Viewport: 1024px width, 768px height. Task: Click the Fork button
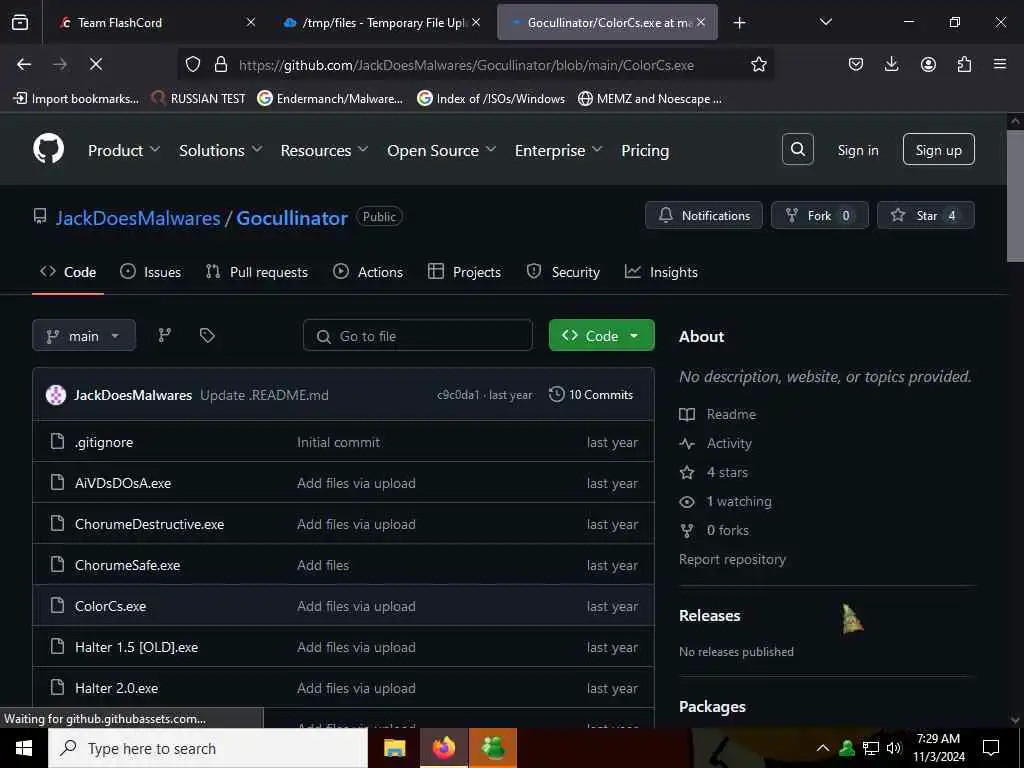coord(820,216)
